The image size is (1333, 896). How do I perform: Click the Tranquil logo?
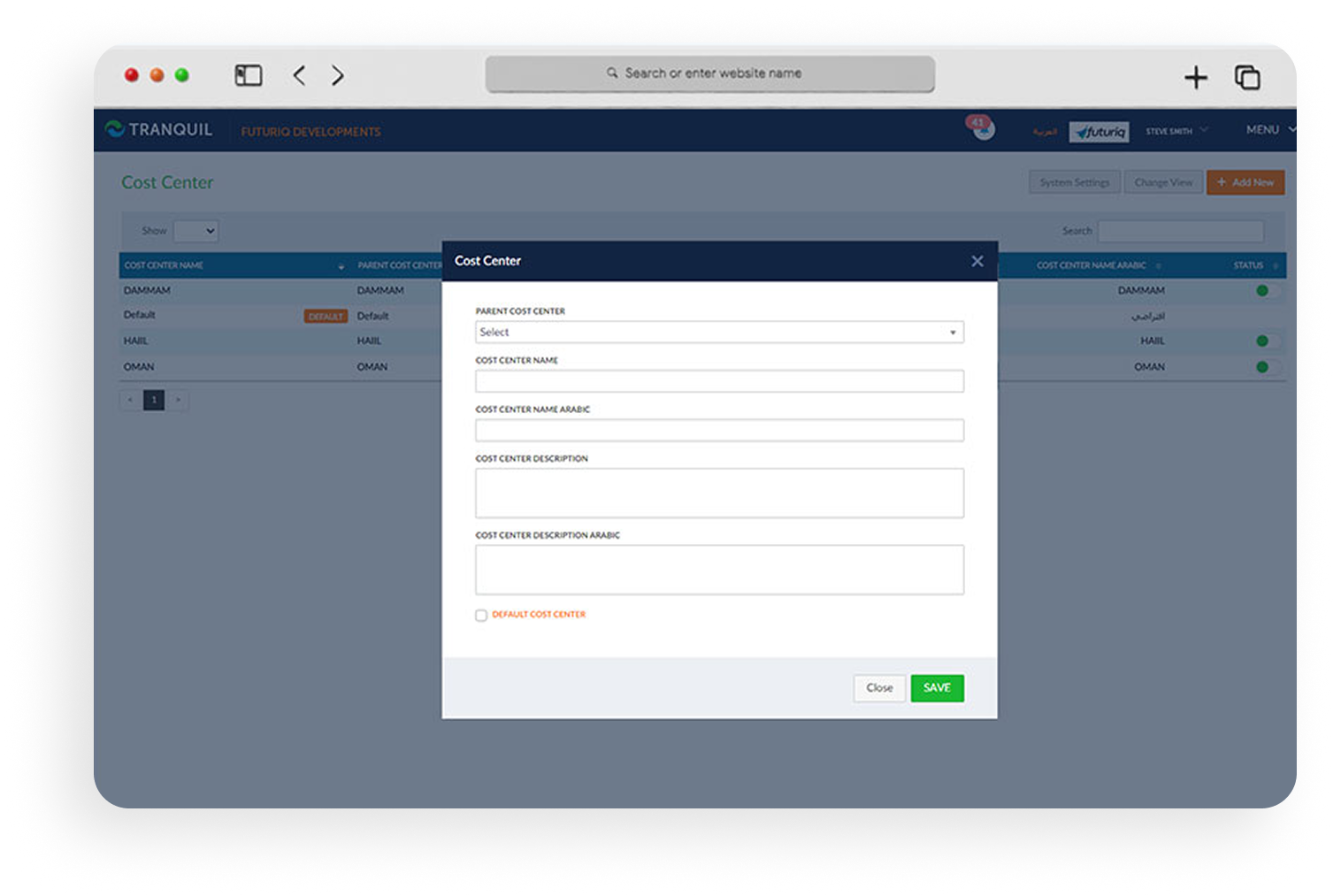159,129
